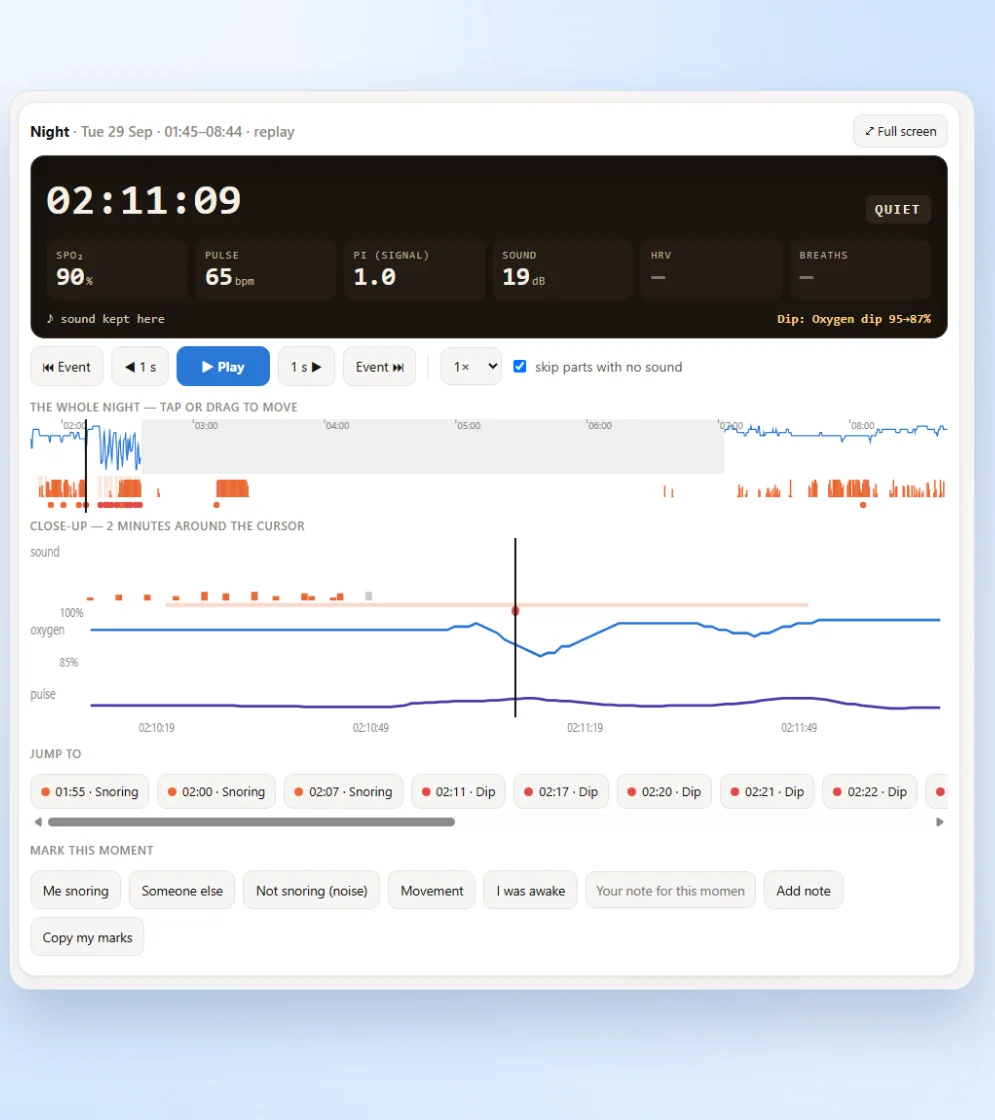Image resolution: width=995 pixels, height=1120 pixels.
Task: Step back one second
Action: coord(140,366)
